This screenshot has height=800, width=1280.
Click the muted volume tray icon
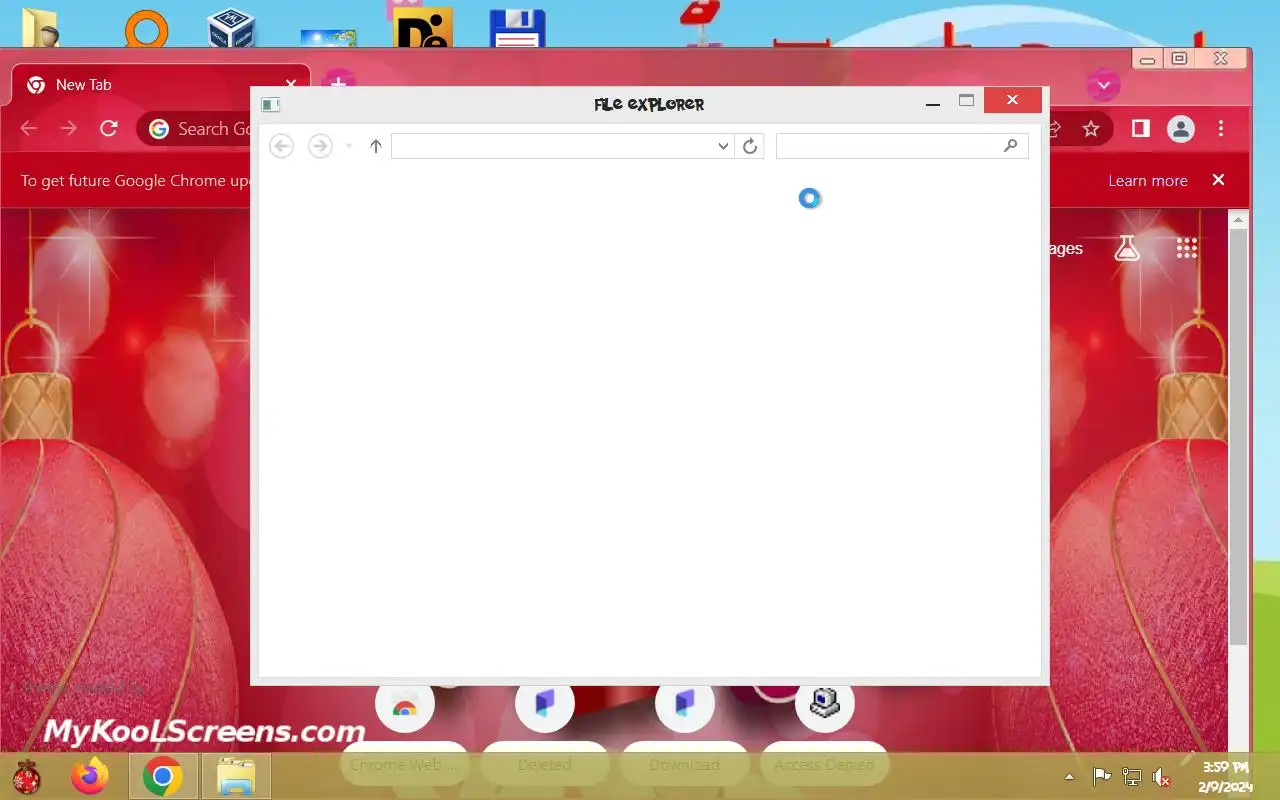point(1162,776)
